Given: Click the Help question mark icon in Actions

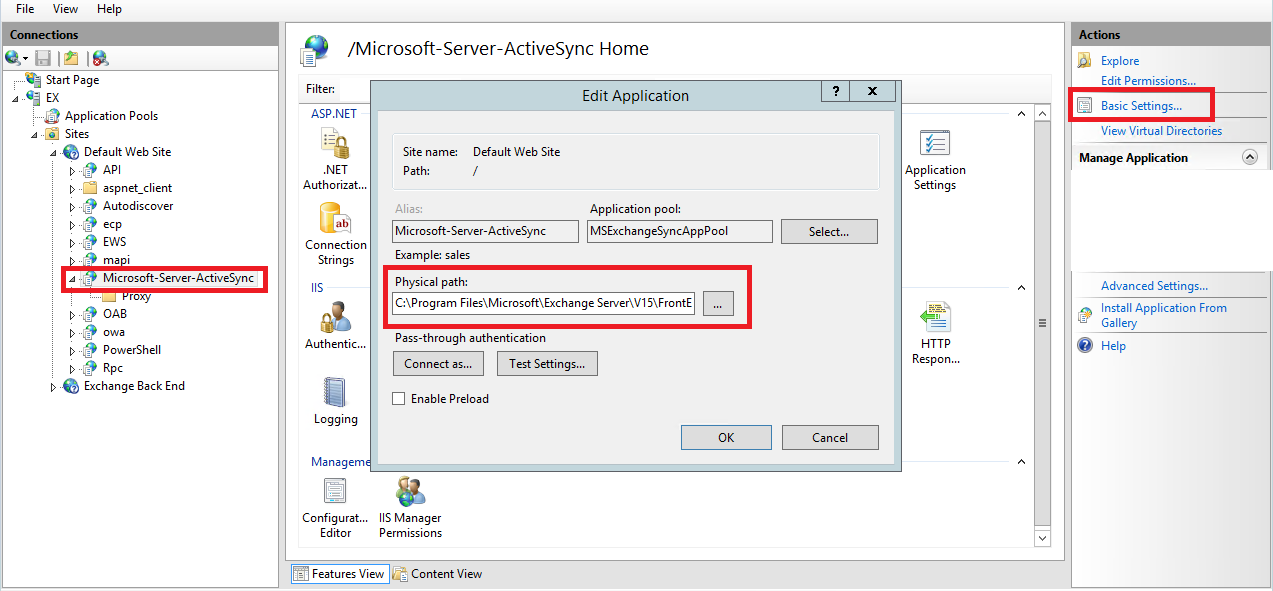Looking at the screenshot, I should click(x=1085, y=346).
